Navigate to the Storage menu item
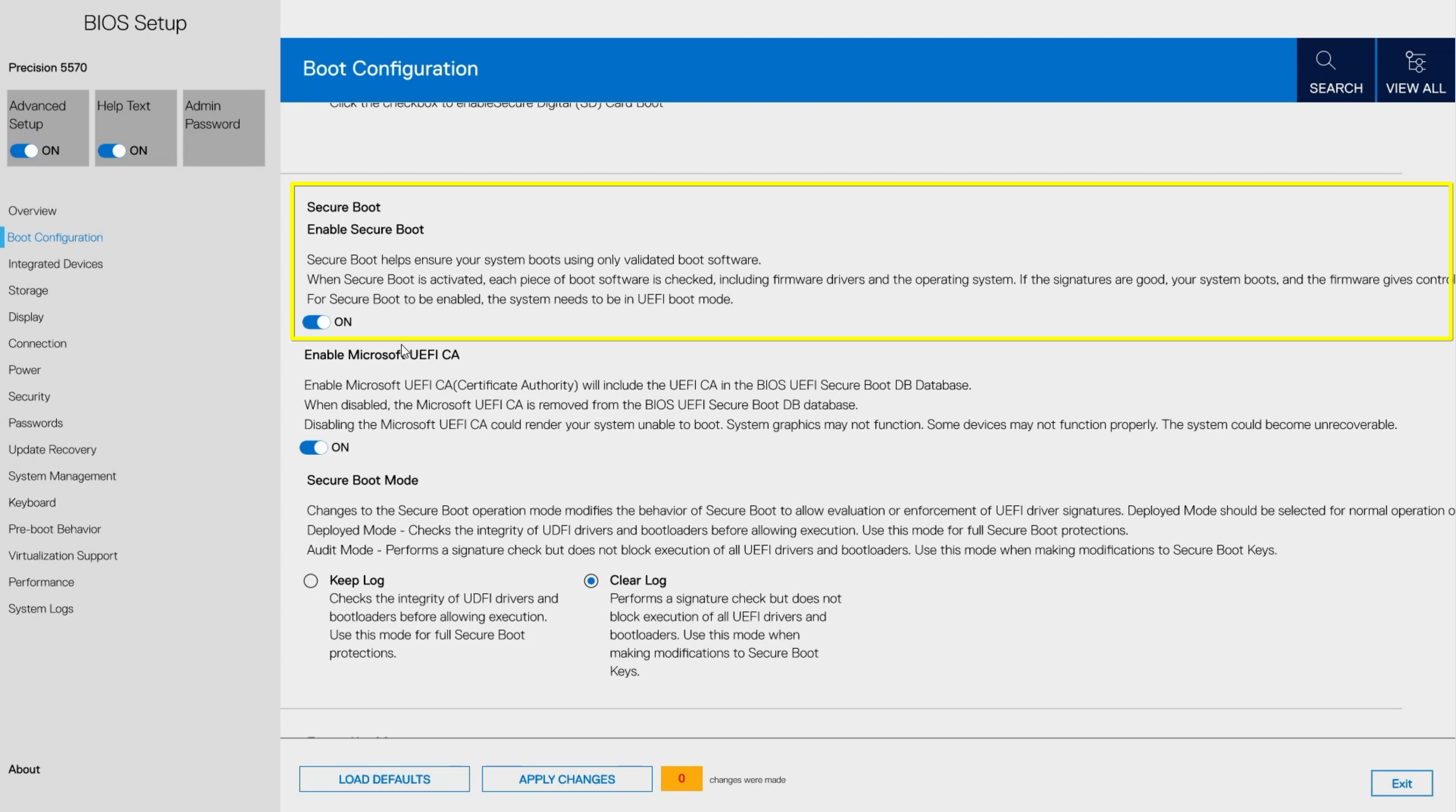Screen dimensions: 1456x812 coord(28,290)
